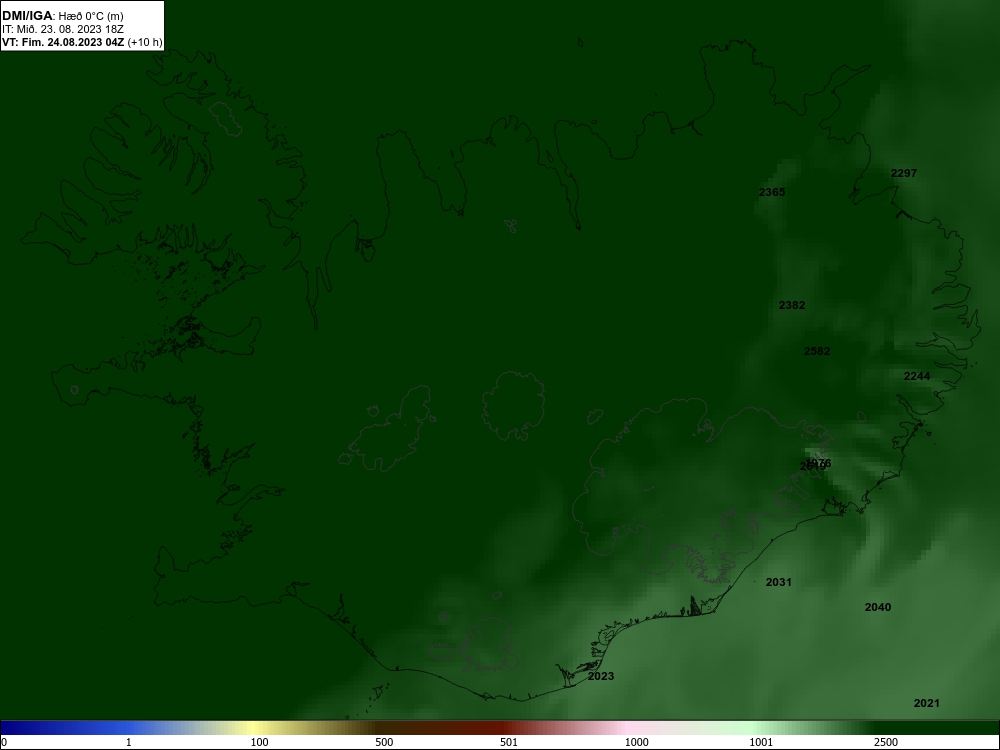Click the value label 2244
Image resolution: width=1000 pixels, height=750 pixels.
916,376
